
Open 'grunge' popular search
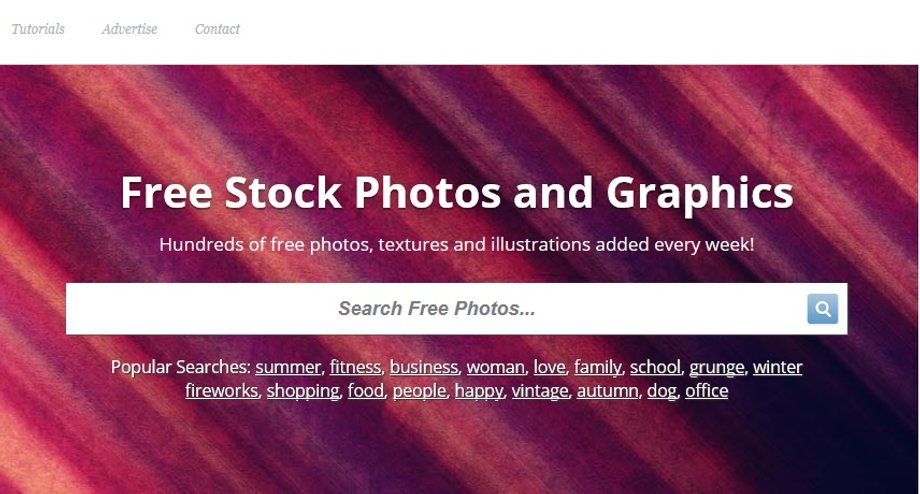pos(716,367)
